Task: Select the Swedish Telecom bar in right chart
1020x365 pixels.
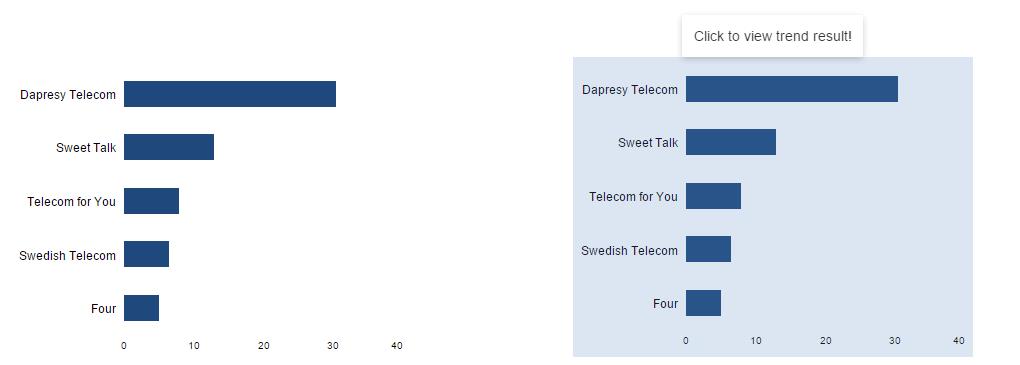Action: point(708,249)
